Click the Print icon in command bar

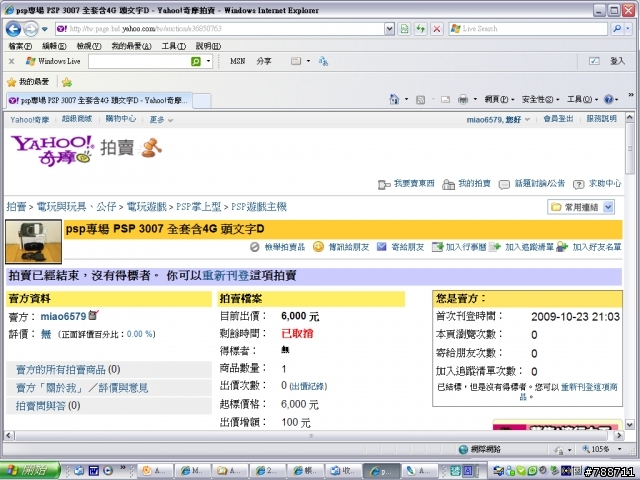tap(462, 99)
